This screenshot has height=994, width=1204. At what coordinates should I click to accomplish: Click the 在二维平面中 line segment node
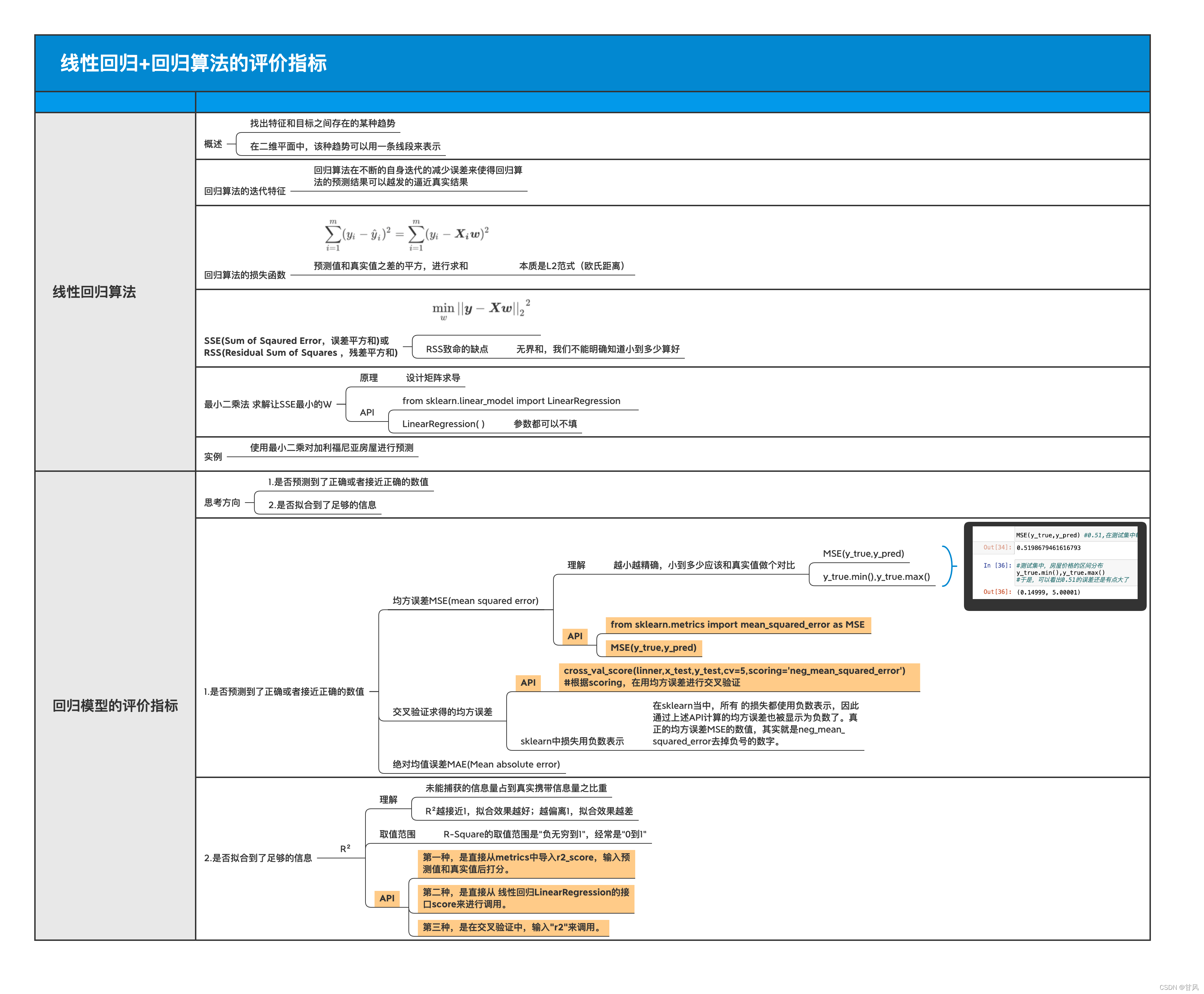coord(345,146)
